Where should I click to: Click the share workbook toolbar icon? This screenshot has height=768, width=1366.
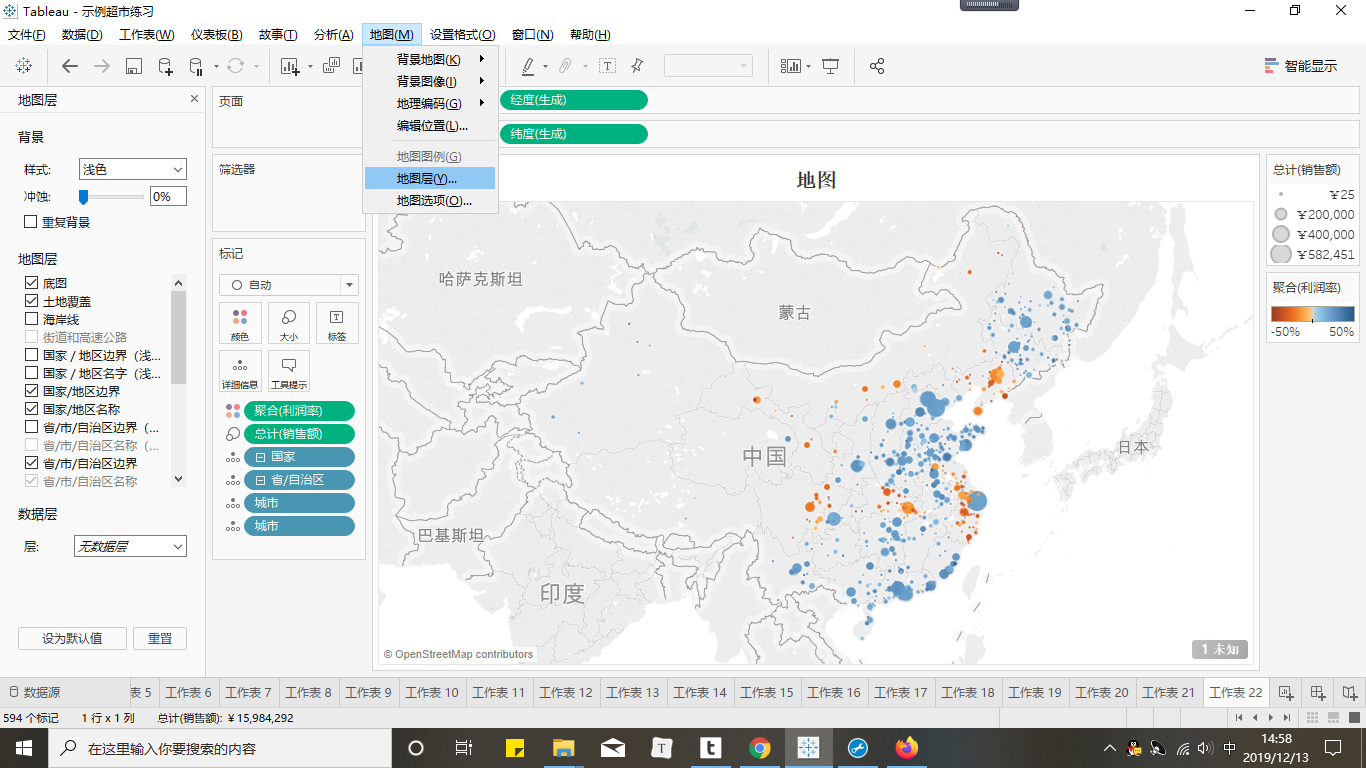point(877,66)
